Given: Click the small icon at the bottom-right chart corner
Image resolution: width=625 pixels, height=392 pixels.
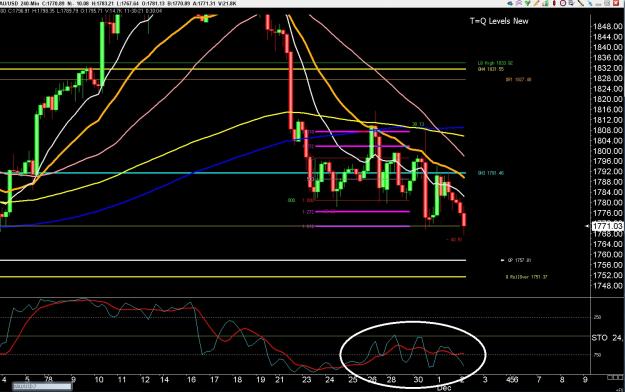Looking at the screenshot, I should point(615,377).
